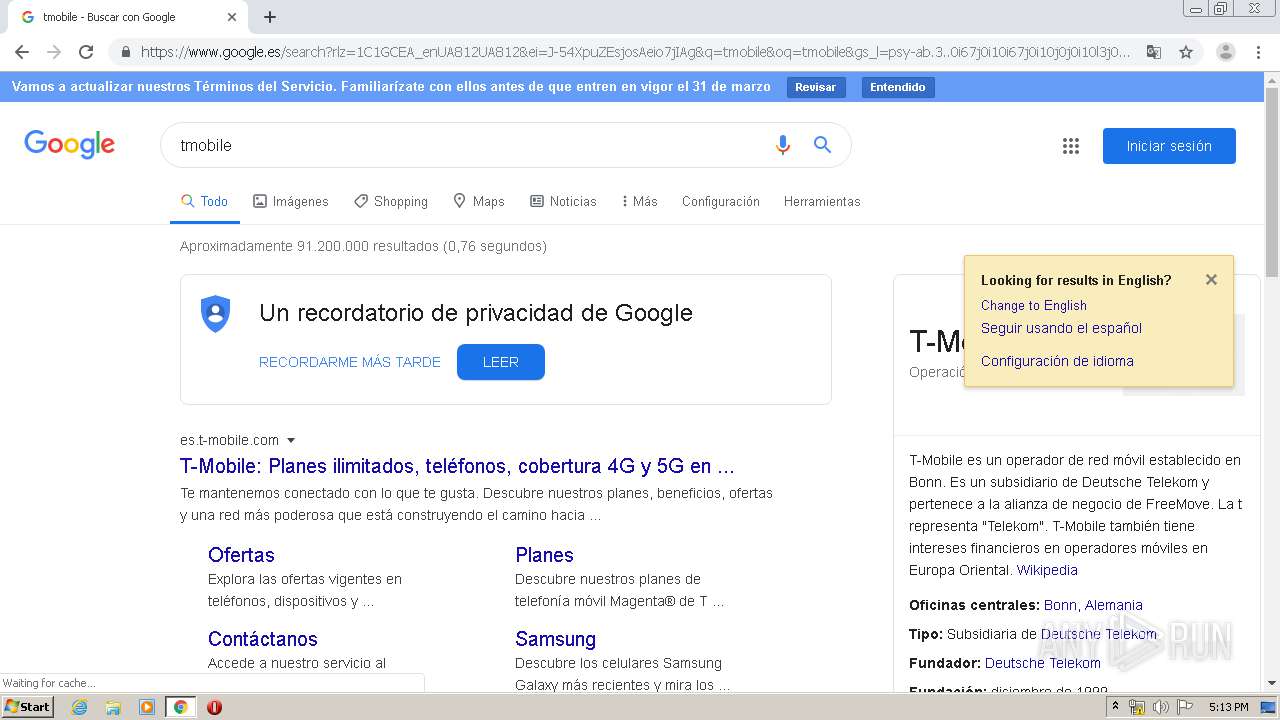Image resolution: width=1280 pixels, height=720 pixels.
Task: Open the Ofertas sitelink
Action: point(241,555)
